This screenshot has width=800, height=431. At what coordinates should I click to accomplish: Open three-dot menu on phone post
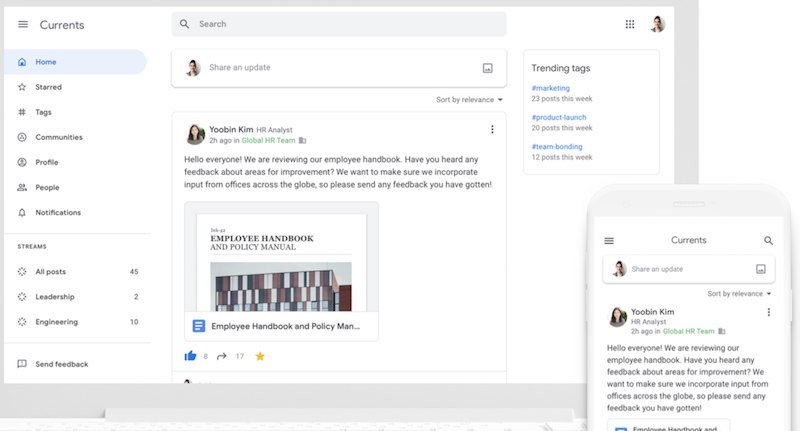(769, 312)
